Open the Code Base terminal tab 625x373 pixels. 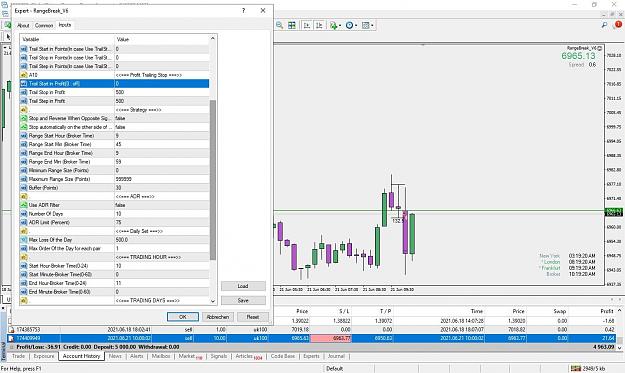pyautogui.click(x=283, y=356)
